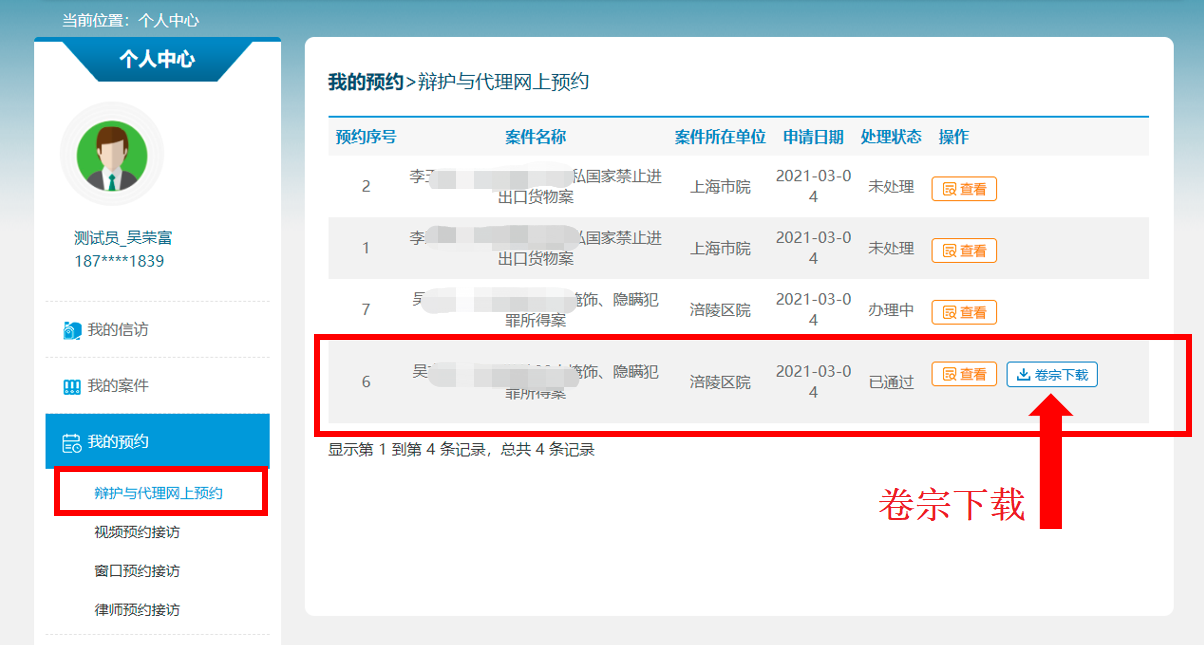Click 查看 for the 办理中 appointment
Screen dimensions: 1204x645
(x=964, y=312)
